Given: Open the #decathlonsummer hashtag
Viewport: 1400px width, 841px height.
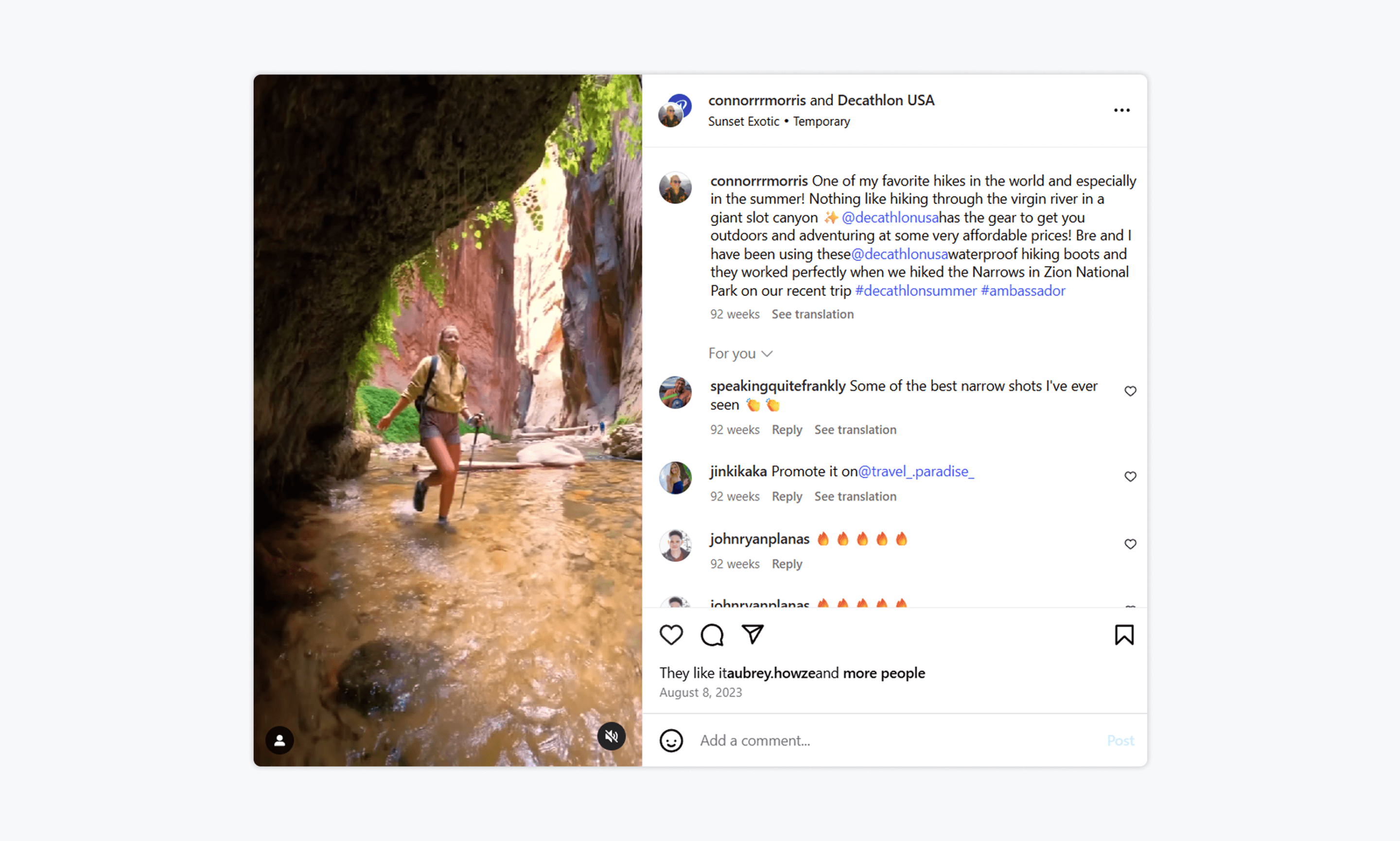Looking at the screenshot, I should (915, 291).
